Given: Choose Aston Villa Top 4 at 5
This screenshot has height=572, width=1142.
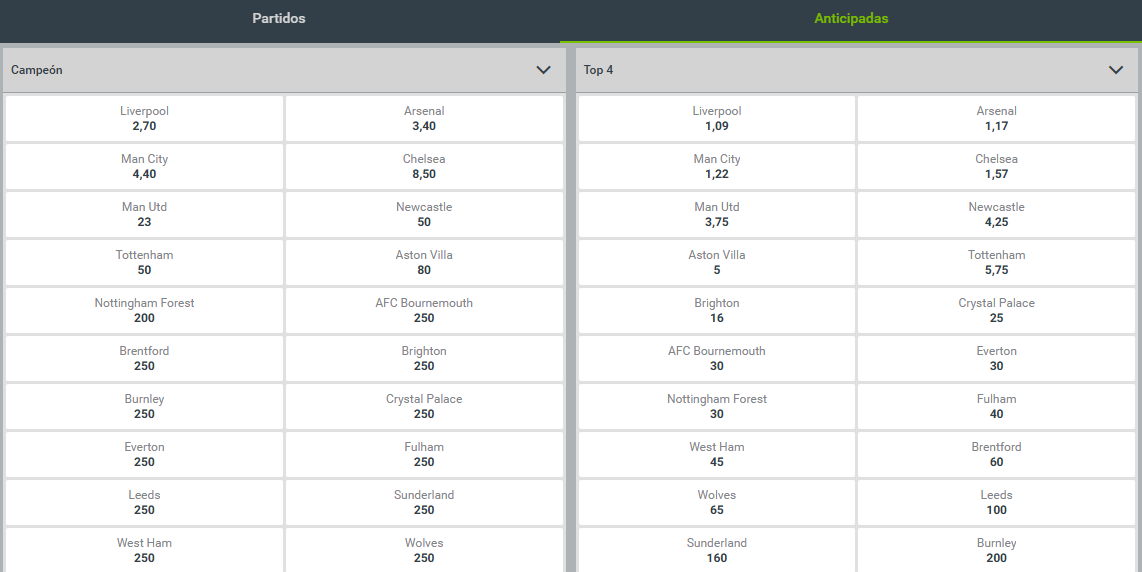Looking at the screenshot, I should [717, 262].
